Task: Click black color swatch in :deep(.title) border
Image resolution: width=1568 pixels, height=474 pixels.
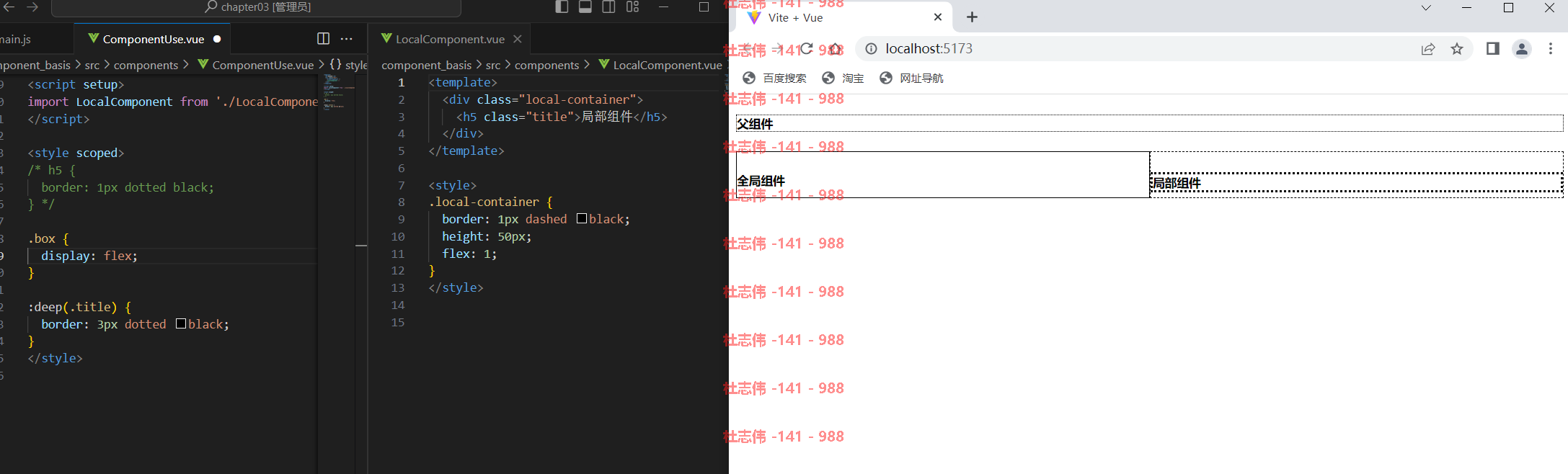Action: click(181, 323)
